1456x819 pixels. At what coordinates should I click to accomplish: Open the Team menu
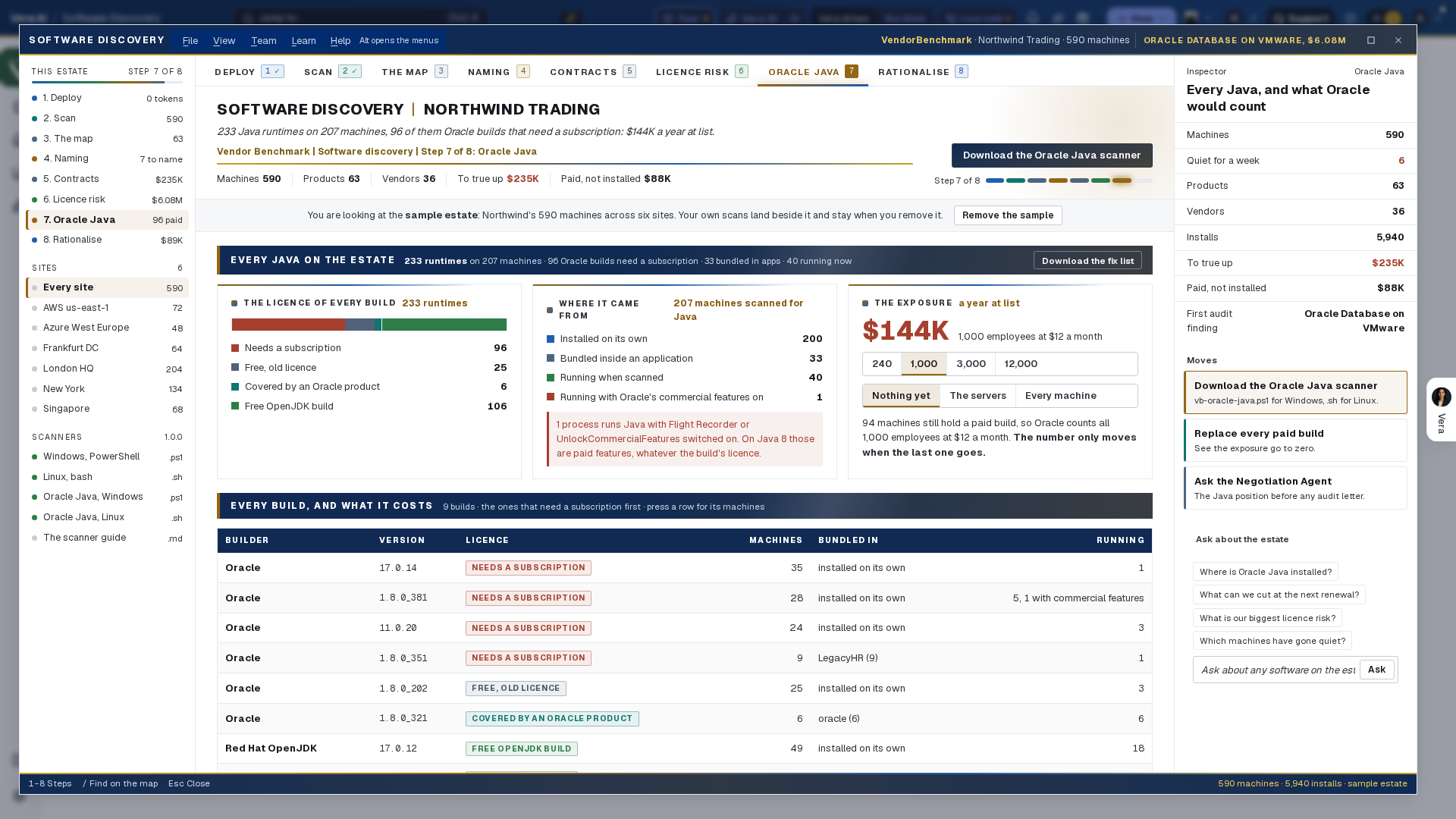pyautogui.click(x=264, y=41)
